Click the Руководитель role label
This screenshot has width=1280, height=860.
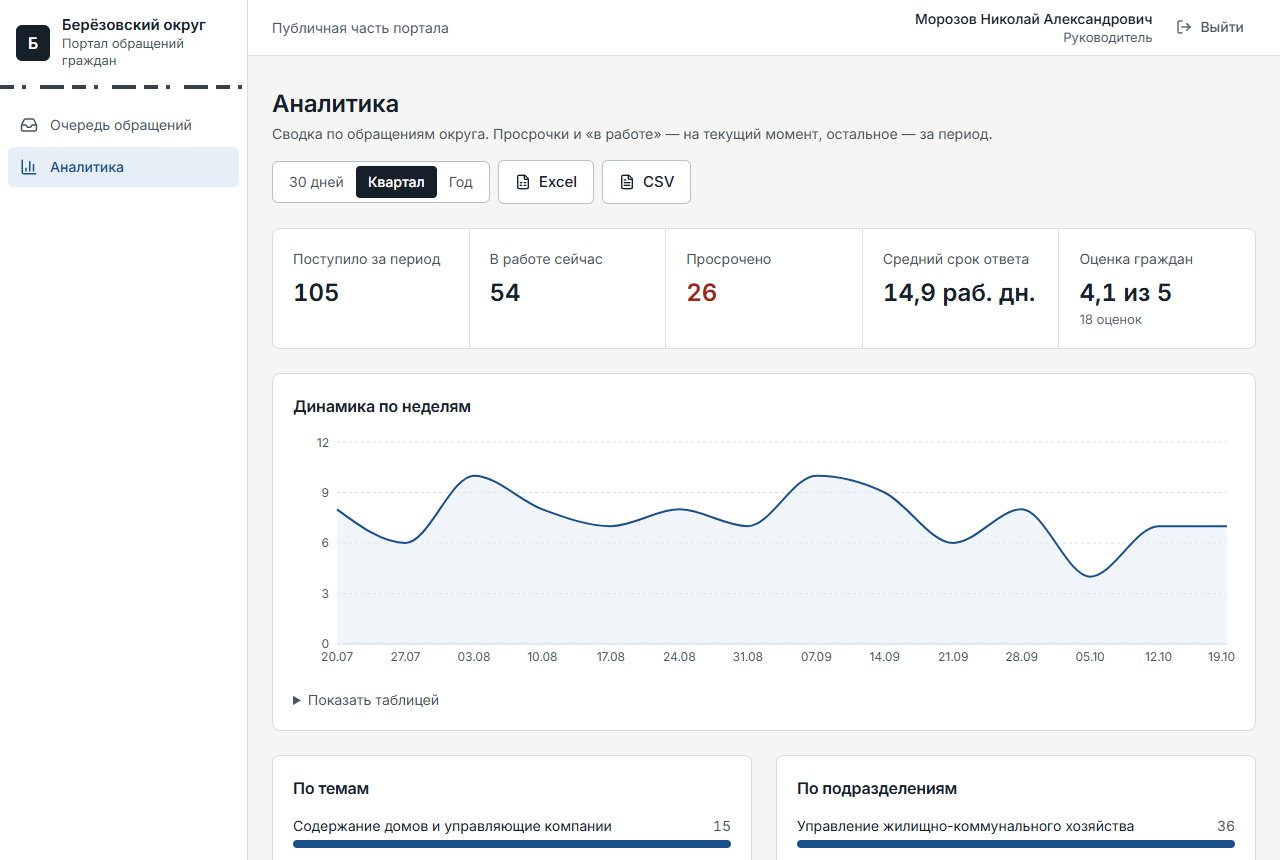(1107, 38)
